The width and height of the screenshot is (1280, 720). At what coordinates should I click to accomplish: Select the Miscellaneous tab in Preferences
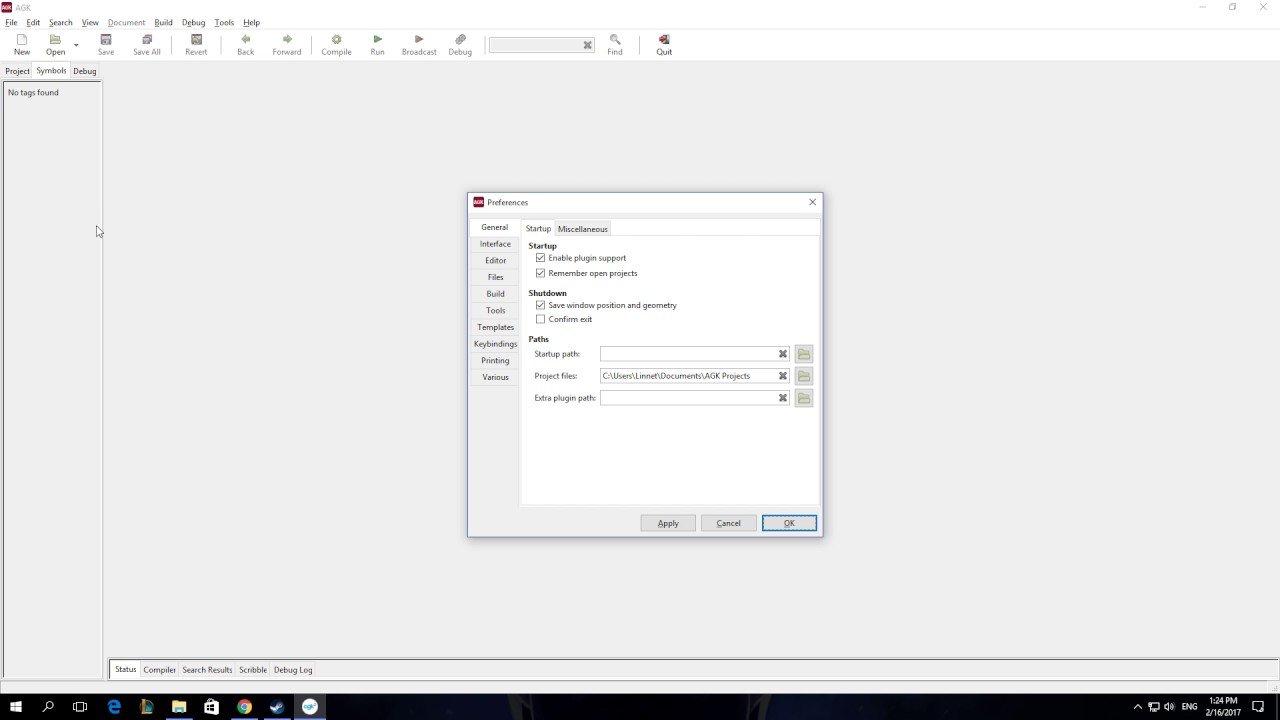(x=582, y=229)
